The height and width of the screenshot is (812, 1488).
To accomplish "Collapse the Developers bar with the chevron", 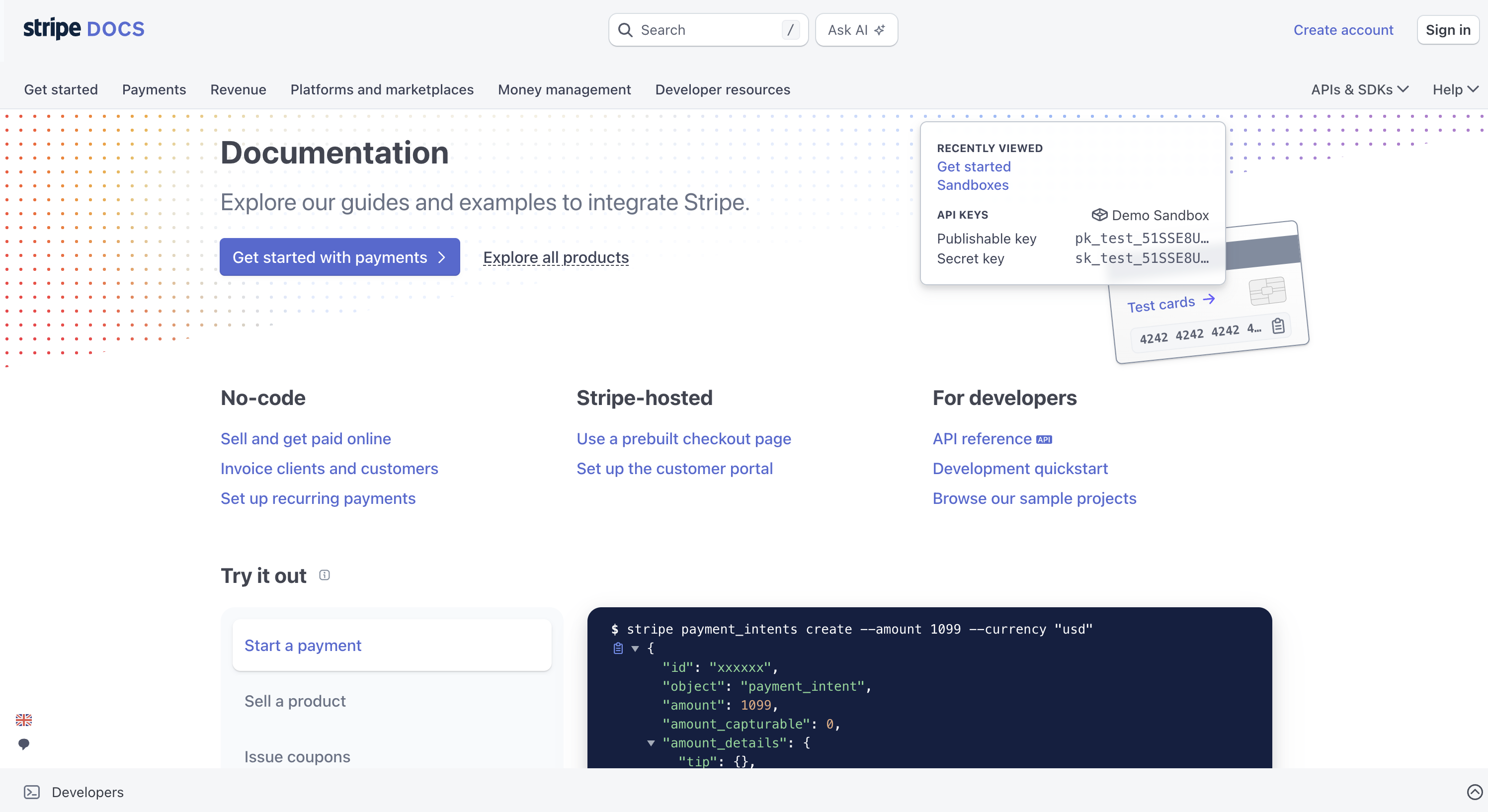I will click(x=1474, y=792).
